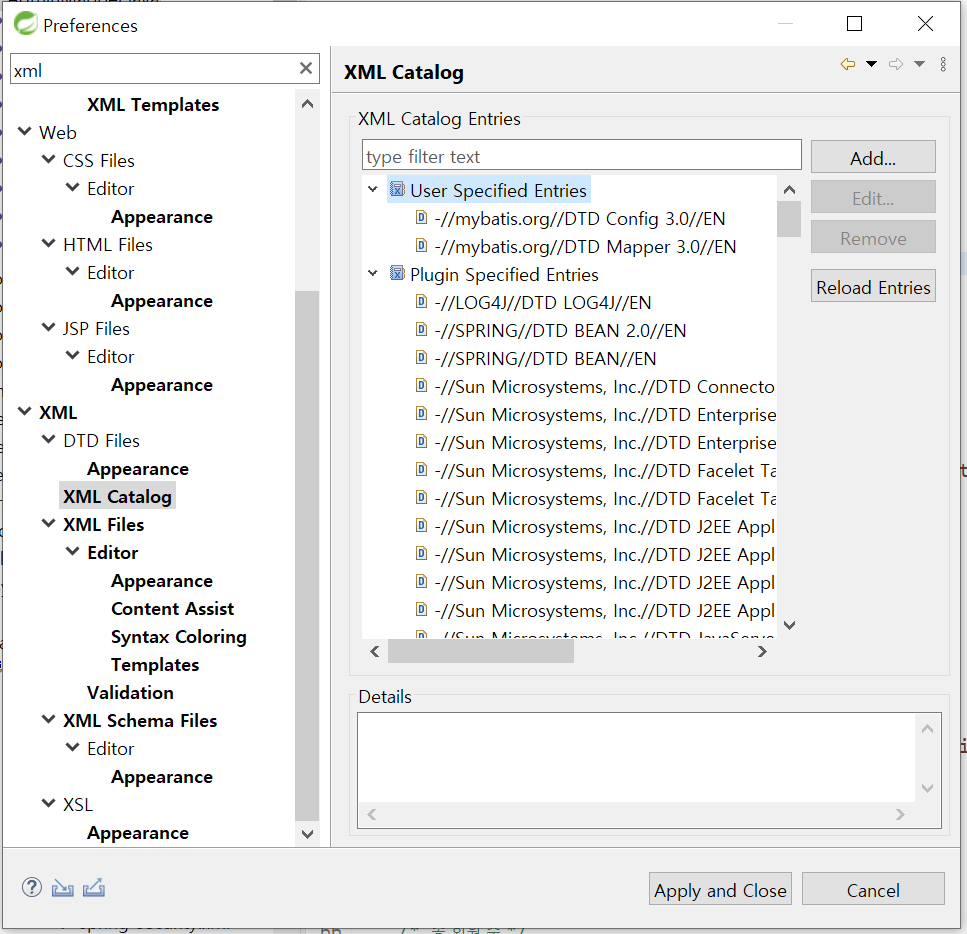Click Apply and Close
The width and height of the screenshot is (967, 934).
point(720,890)
